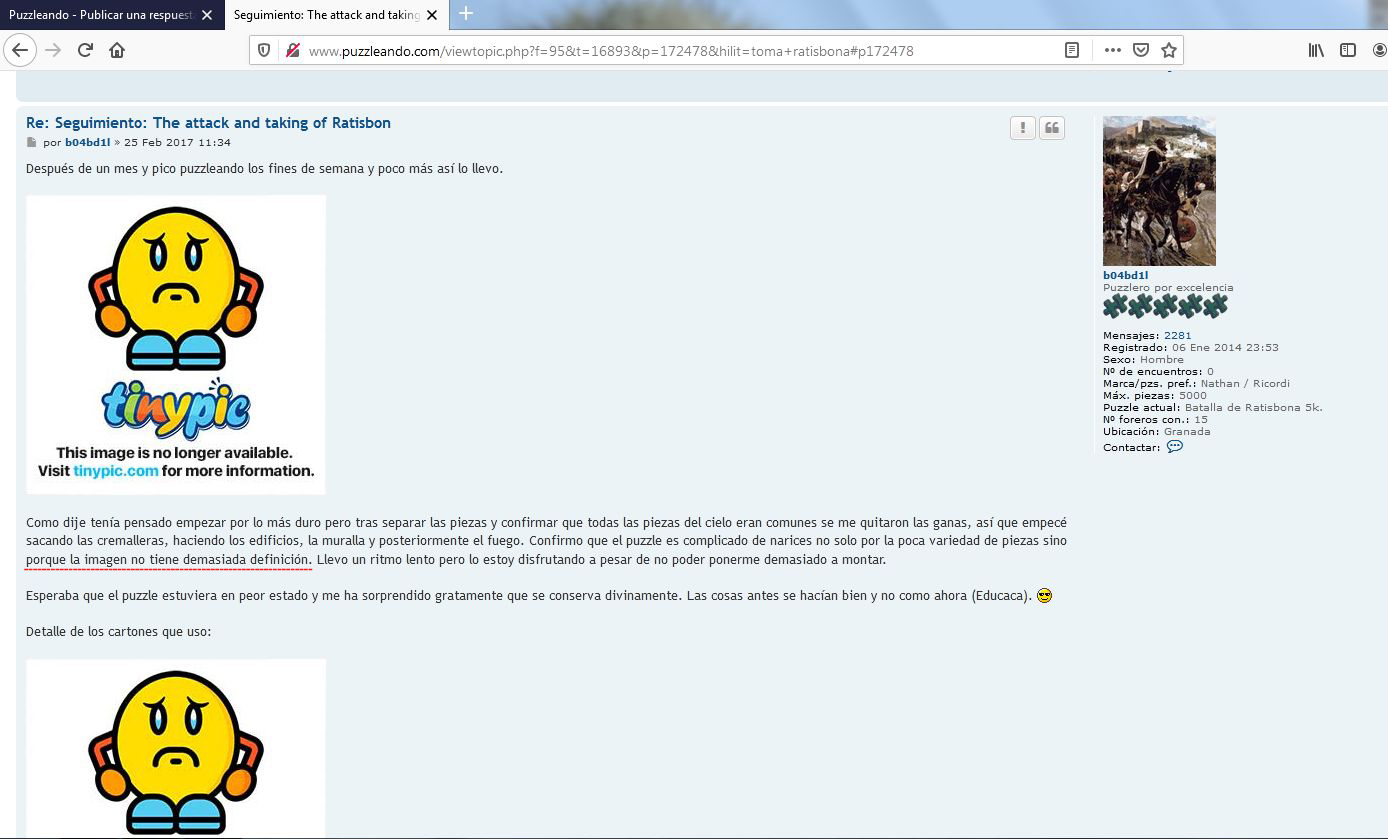Close the Seguimiento tab
The width and height of the screenshot is (1388, 839).
pos(433,15)
